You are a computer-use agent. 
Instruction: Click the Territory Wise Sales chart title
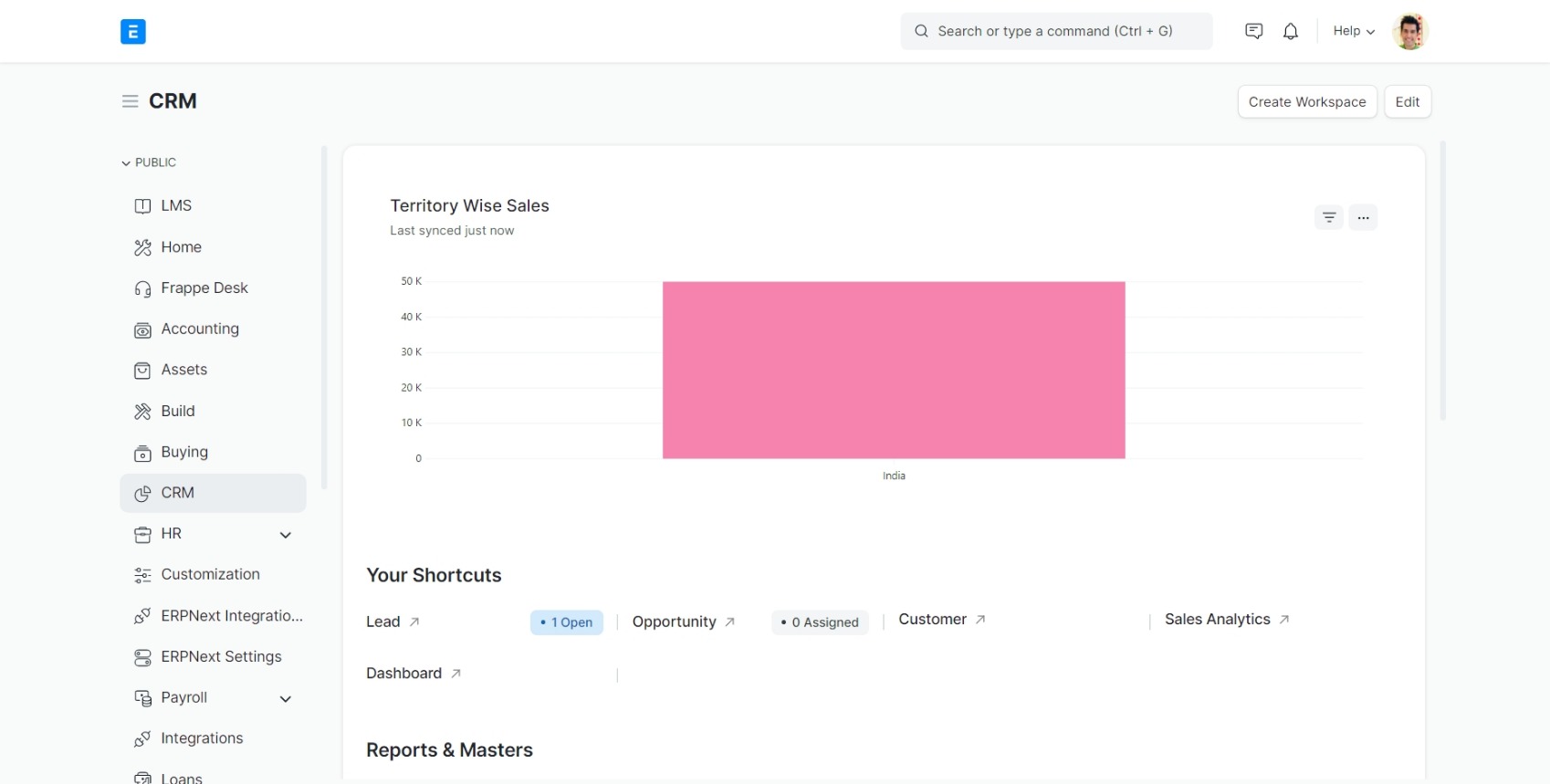(469, 206)
